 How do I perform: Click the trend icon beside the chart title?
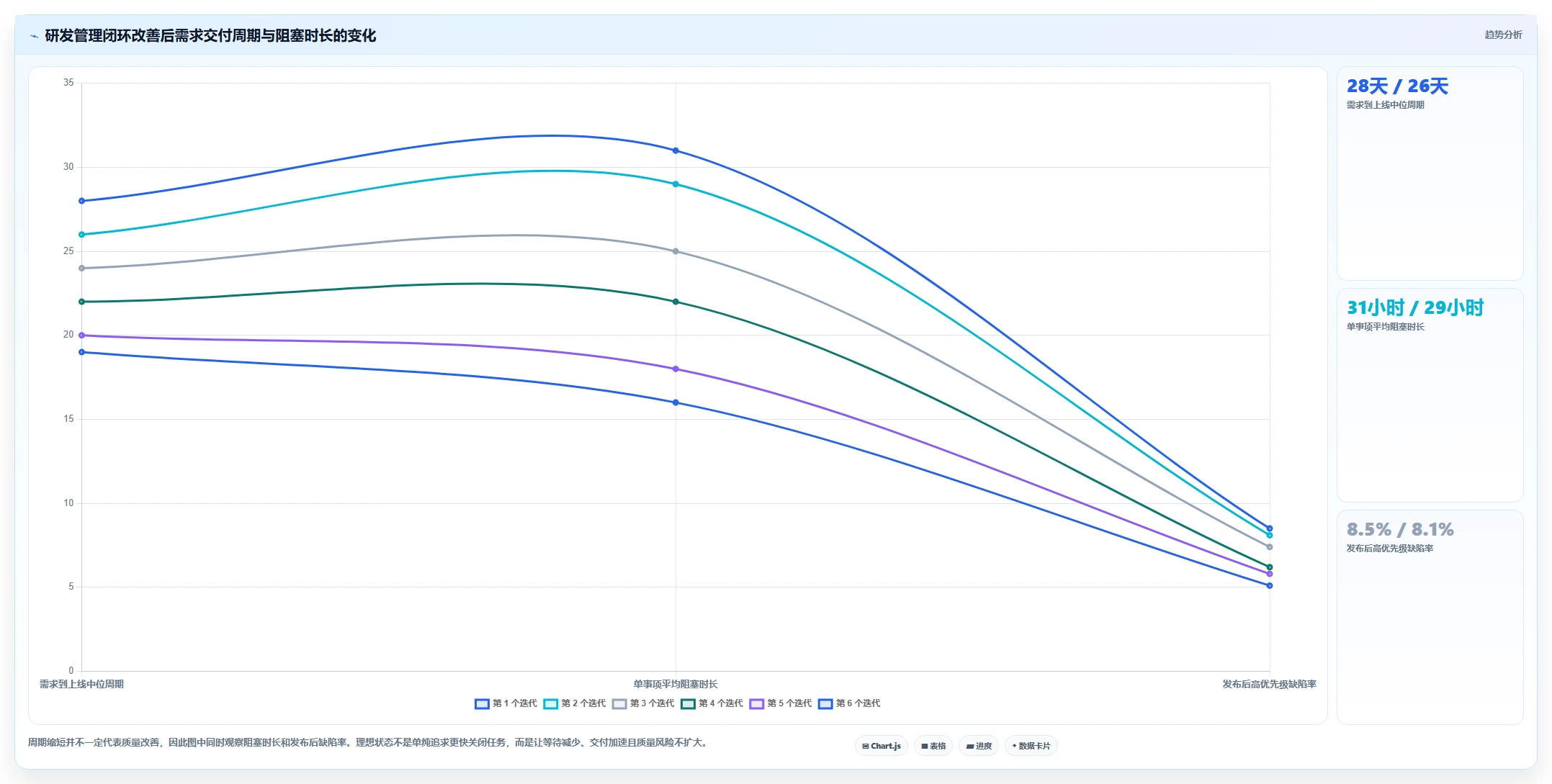coord(34,36)
